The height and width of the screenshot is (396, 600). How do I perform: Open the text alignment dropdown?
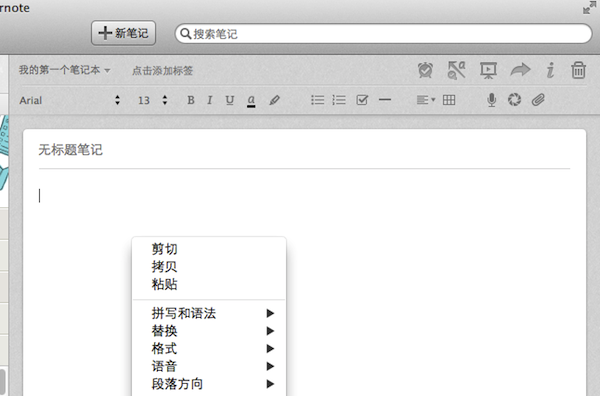click(426, 100)
